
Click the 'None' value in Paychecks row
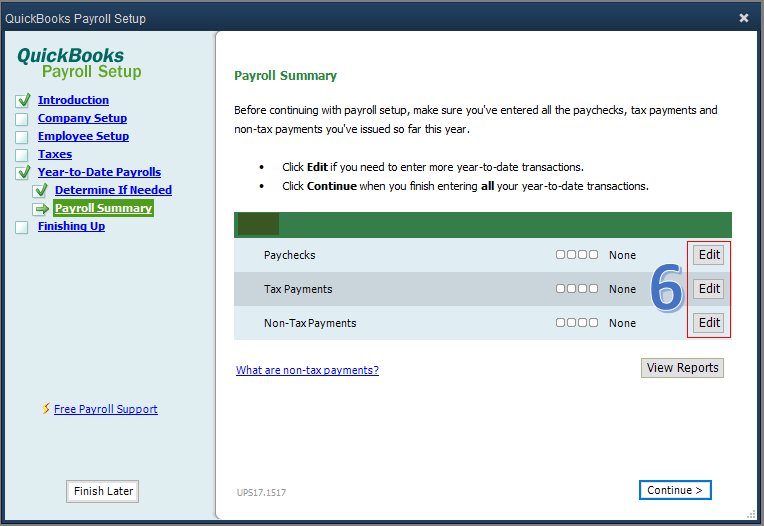click(x=622, y=255)
